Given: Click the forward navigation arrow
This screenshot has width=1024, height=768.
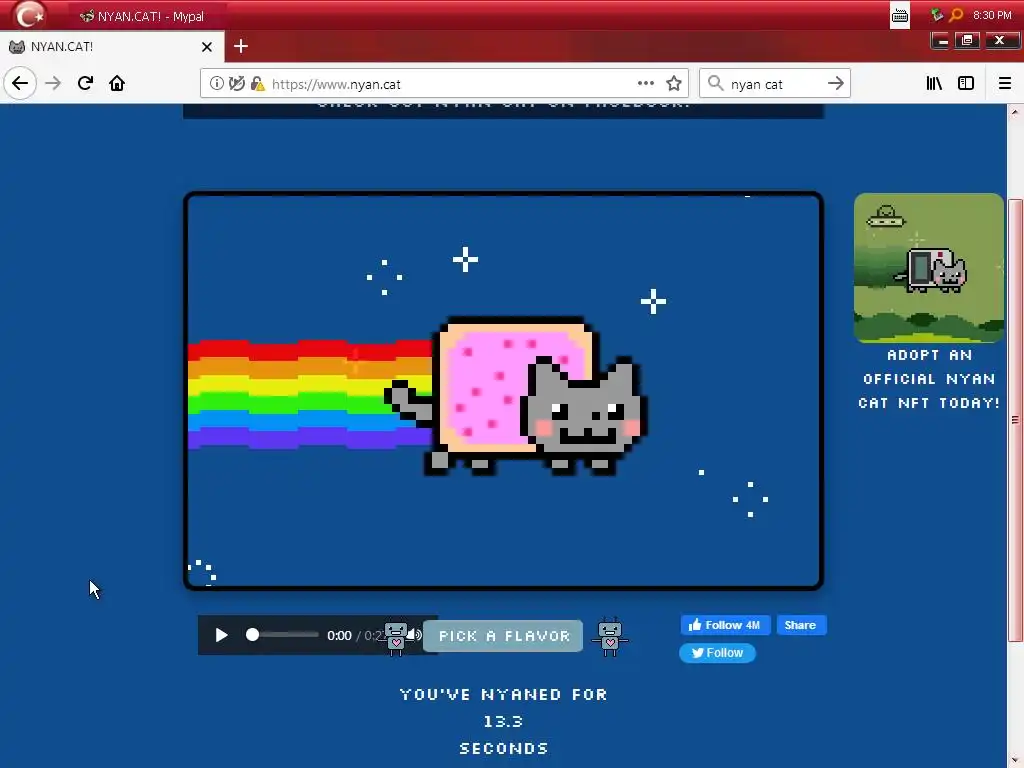Looking at the screenshot, I should click(53, 84).
